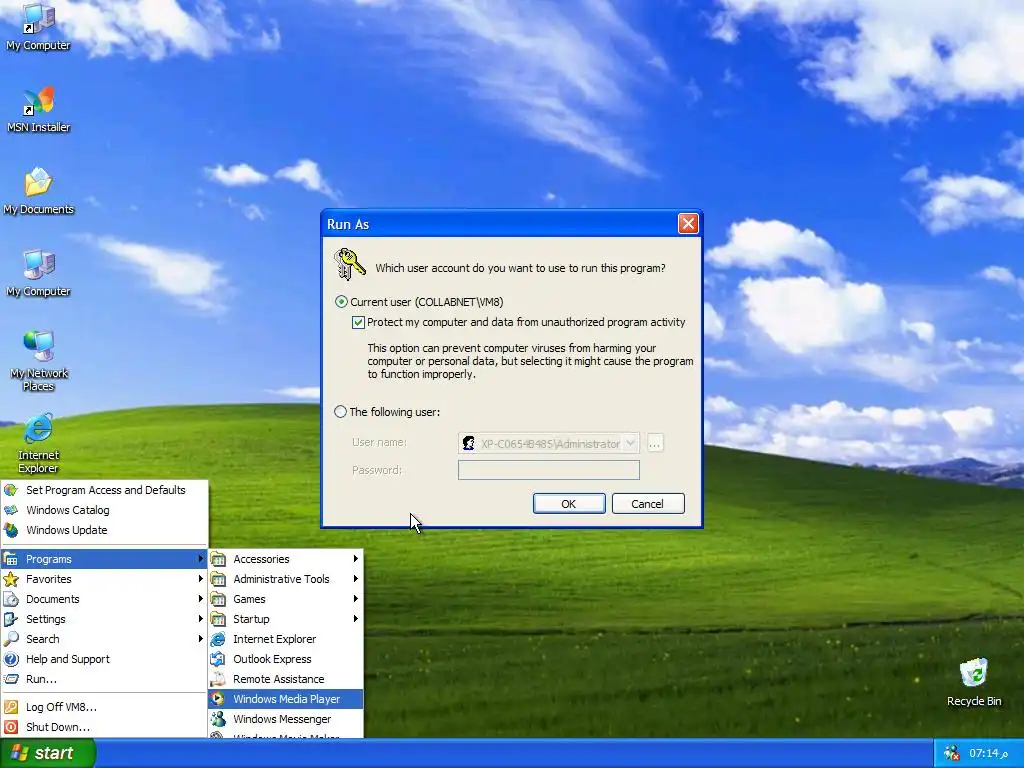The image size is (1024, 768).
Task: Expand the Accessories submenu
Action: point(285,559)
